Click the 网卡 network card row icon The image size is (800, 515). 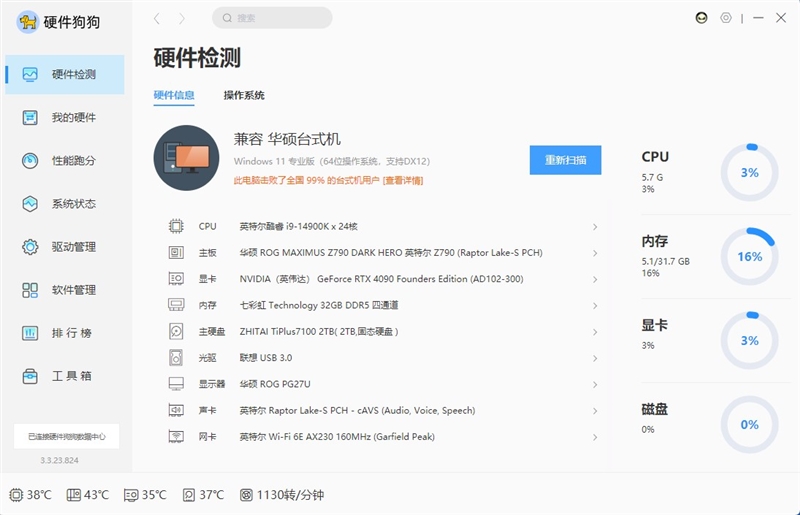[x=176, y=436]
